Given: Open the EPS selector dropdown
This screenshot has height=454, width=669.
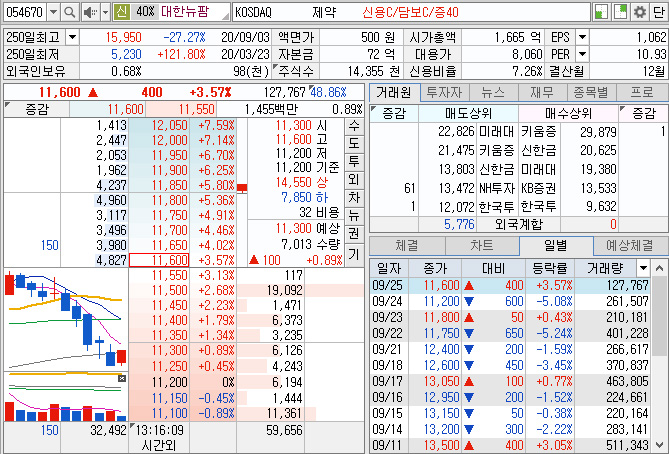Looking at the screenshot, I should (582, 38).
